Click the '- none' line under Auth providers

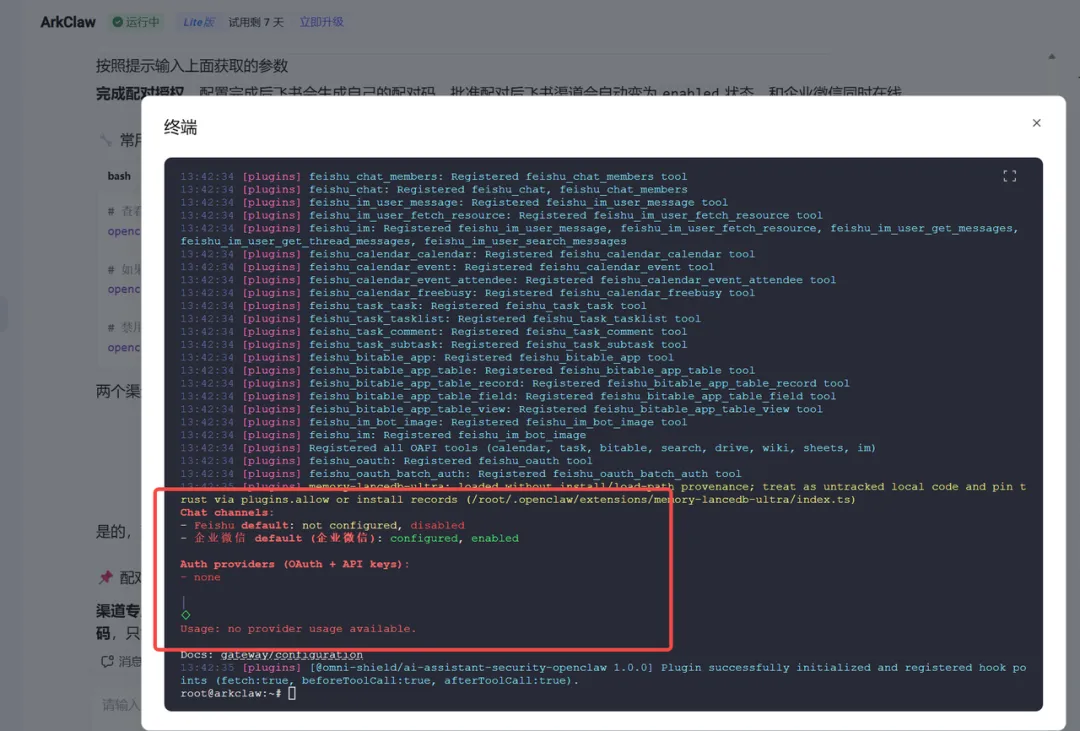click(x=200, y=577)
